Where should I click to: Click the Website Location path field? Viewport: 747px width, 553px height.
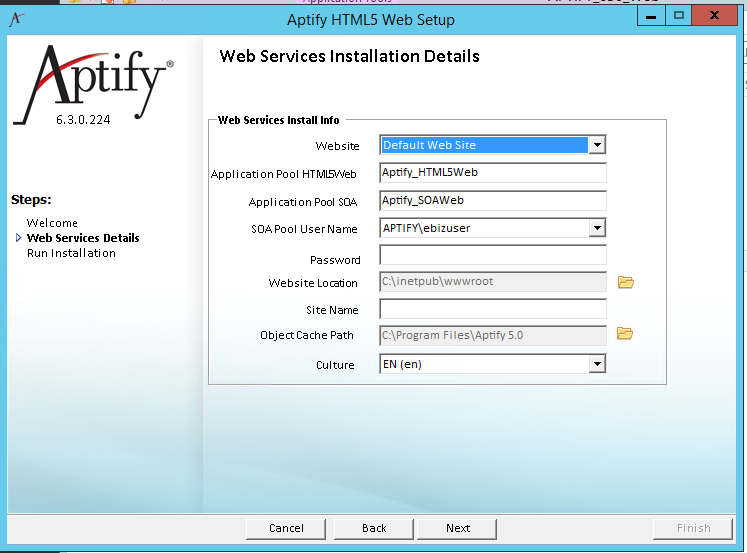pyautogui.click(x=493, y=282)
